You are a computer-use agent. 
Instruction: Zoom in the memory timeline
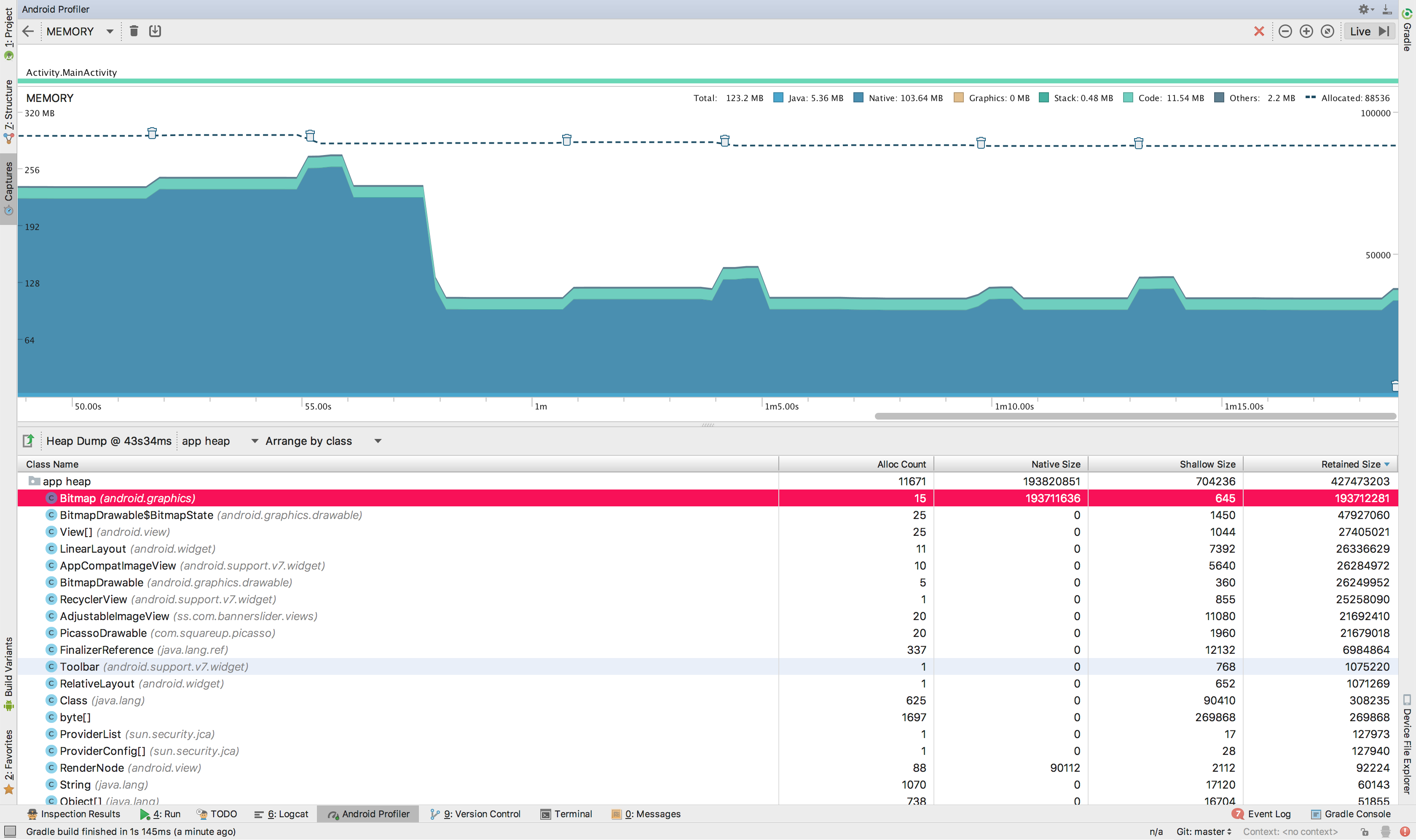pos(1306,31)
